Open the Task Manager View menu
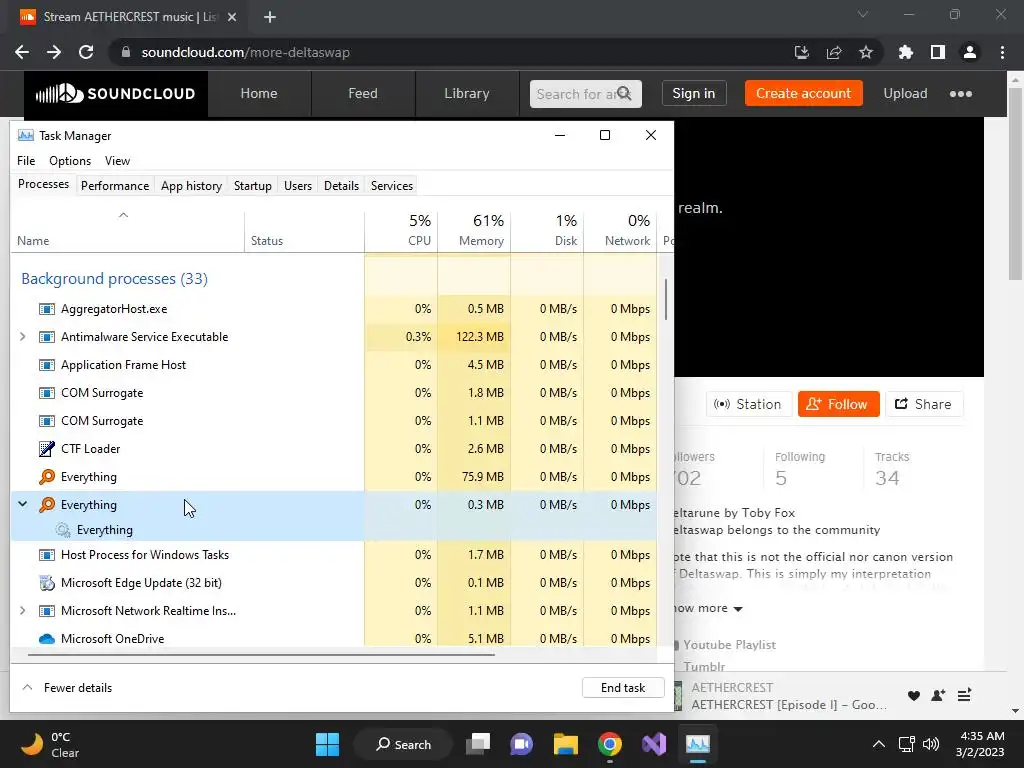This screenshot has width=1024, height=768. coord(118,161)
